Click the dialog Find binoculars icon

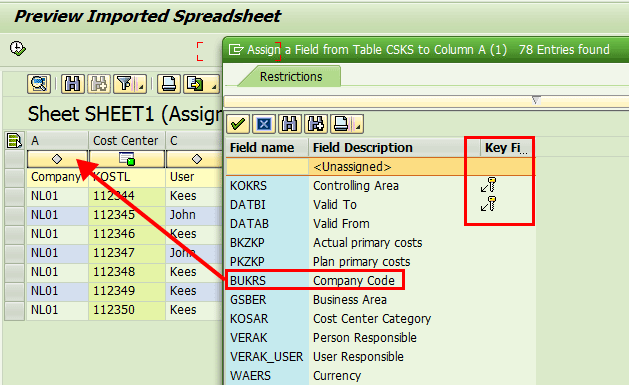point(289,124)
